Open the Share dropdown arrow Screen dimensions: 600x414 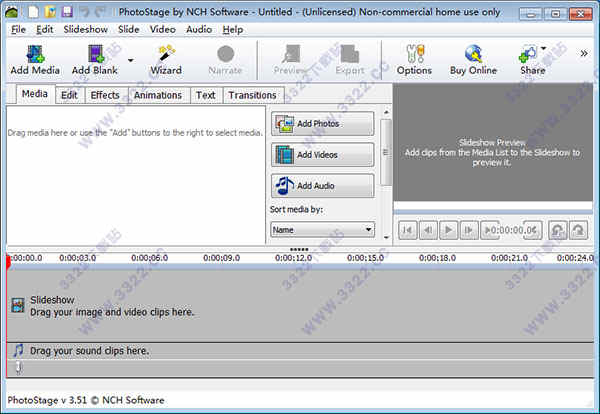click(x=543, y=48)
